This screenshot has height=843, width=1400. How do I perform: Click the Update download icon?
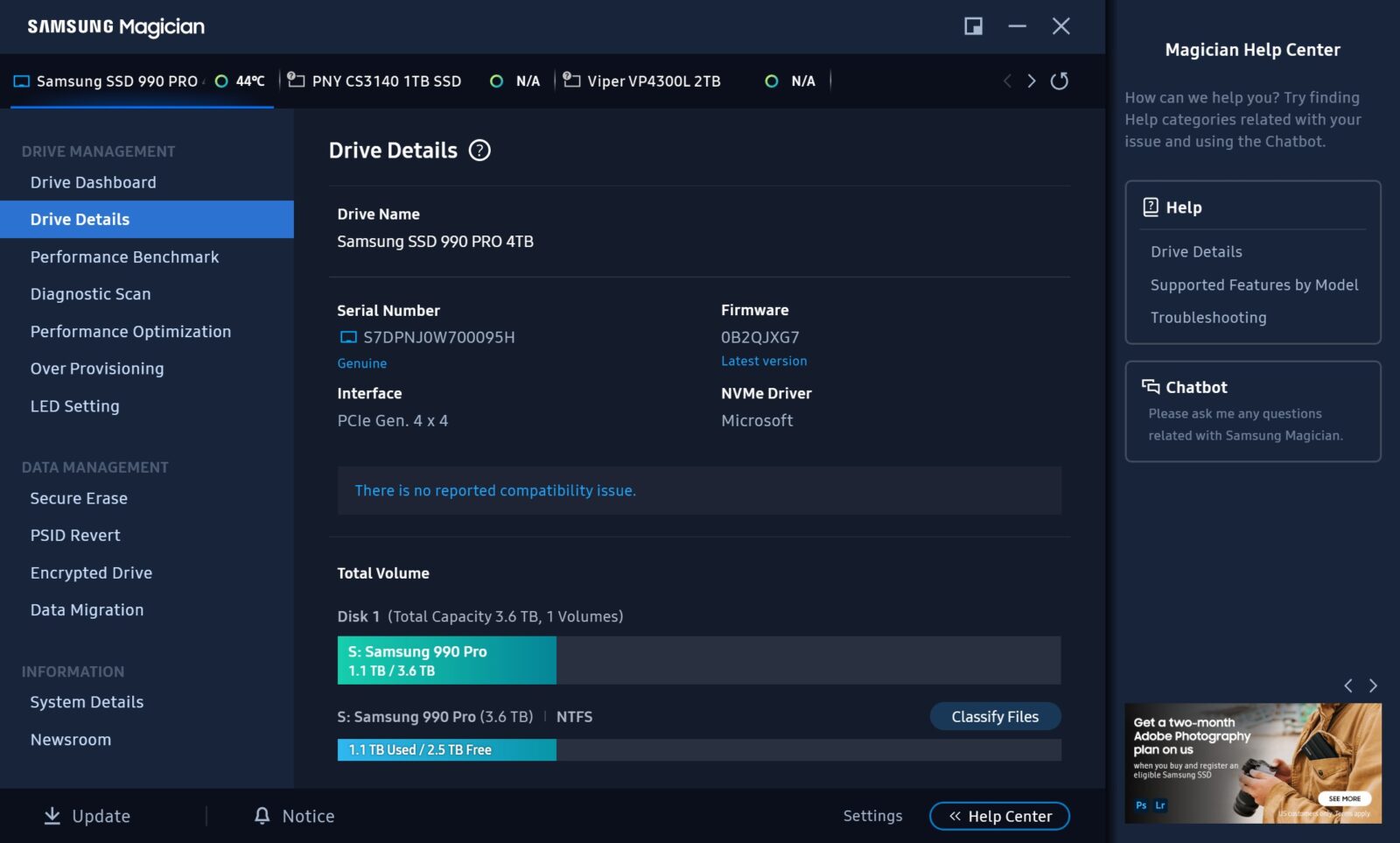[x=52, y=816]
